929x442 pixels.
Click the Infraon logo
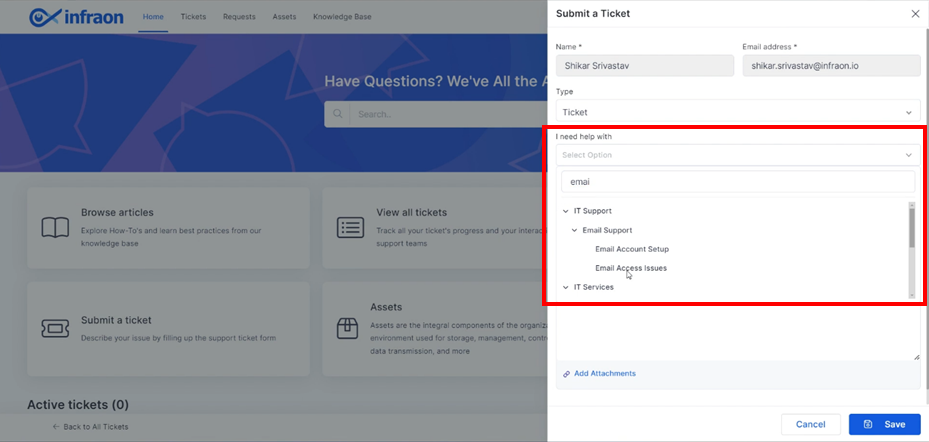point(76,17)
